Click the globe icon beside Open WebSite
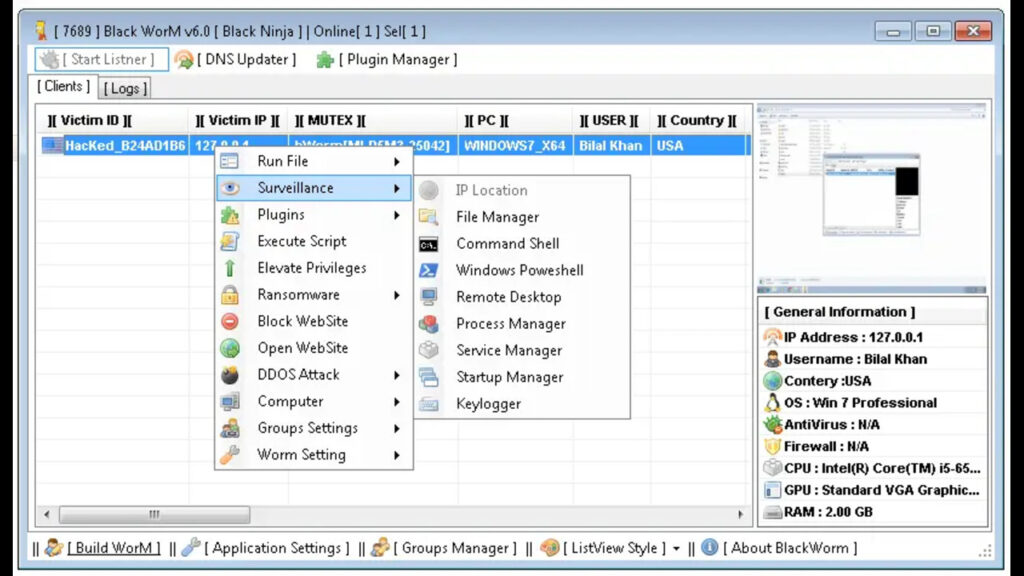Screen dimensions: 1024x576 point(230,348)
